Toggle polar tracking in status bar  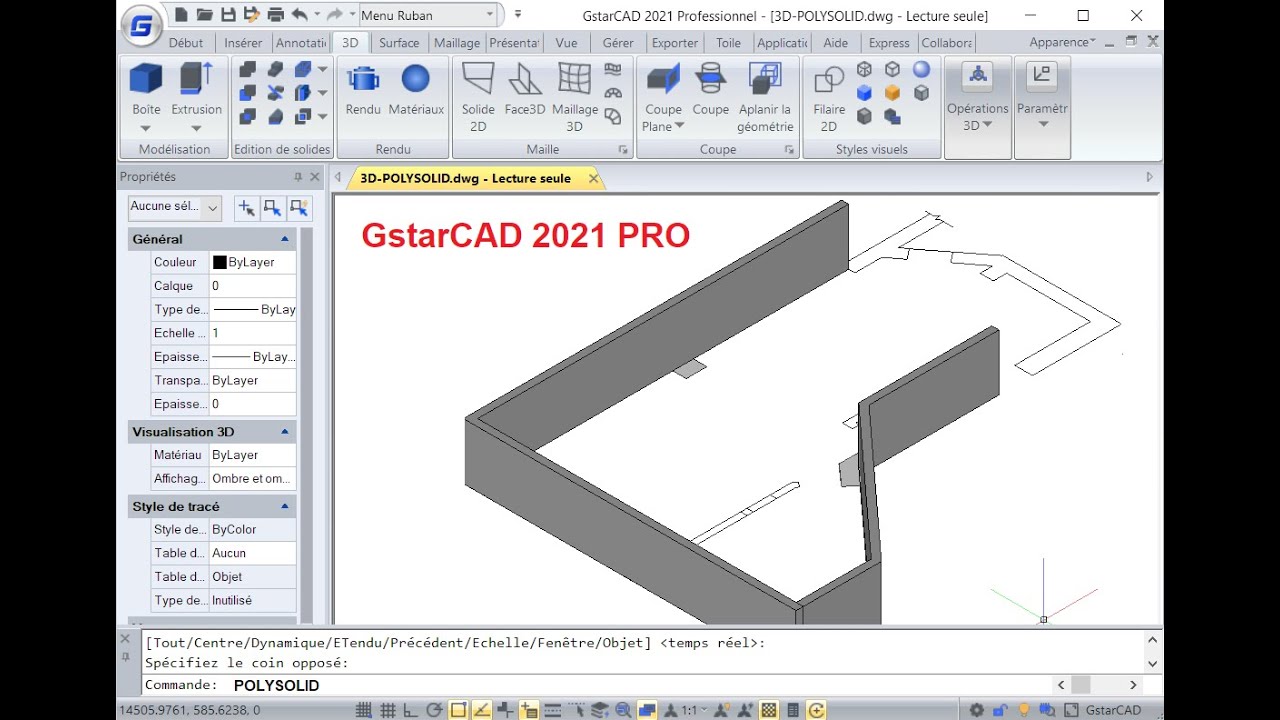pos(434,710)
